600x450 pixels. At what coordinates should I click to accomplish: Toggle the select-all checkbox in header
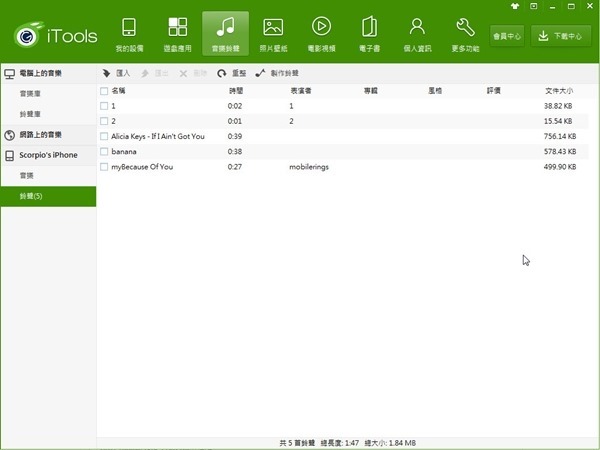(x=104, y=90)
